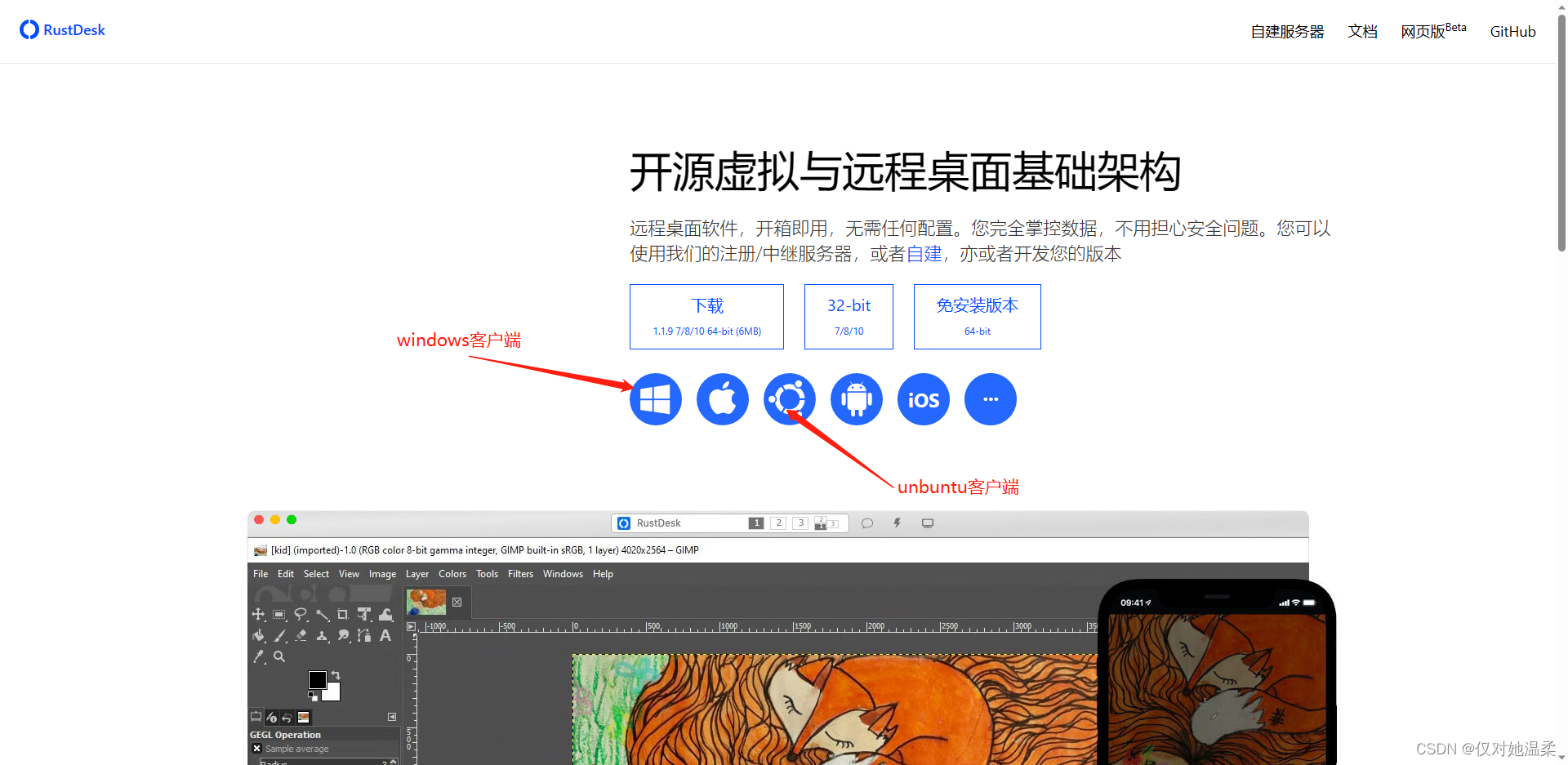Viewport: 1568px width, 765px height.
Task: Open GIMP Tools menu
Action: 487,574
